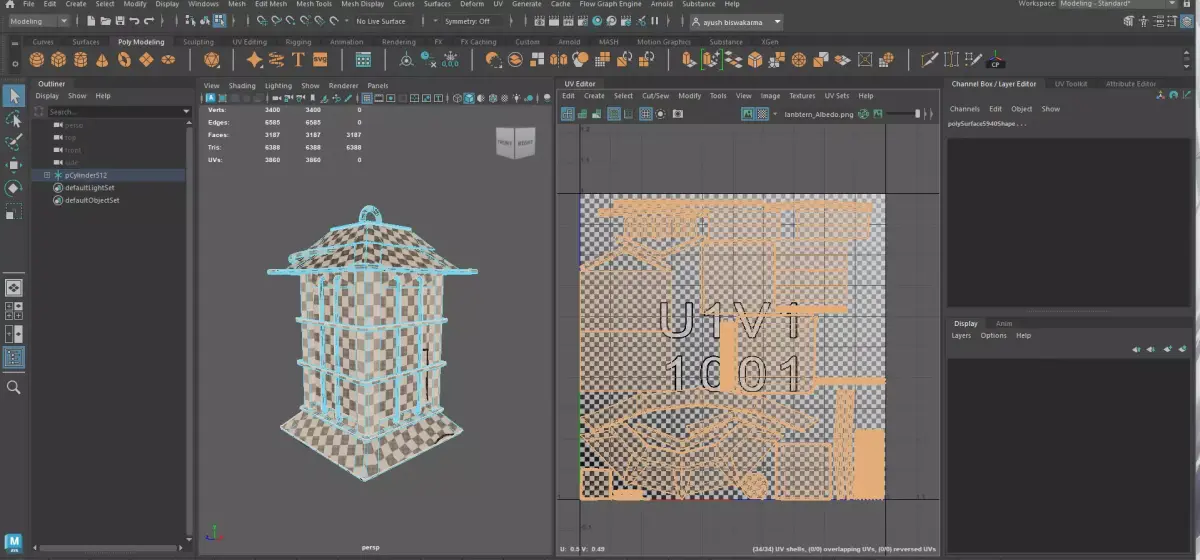1200x560 pixels.
Task: Open the Outliner search filter dropdown arrow
Action: pyautogui.click(x=186, y=111)
